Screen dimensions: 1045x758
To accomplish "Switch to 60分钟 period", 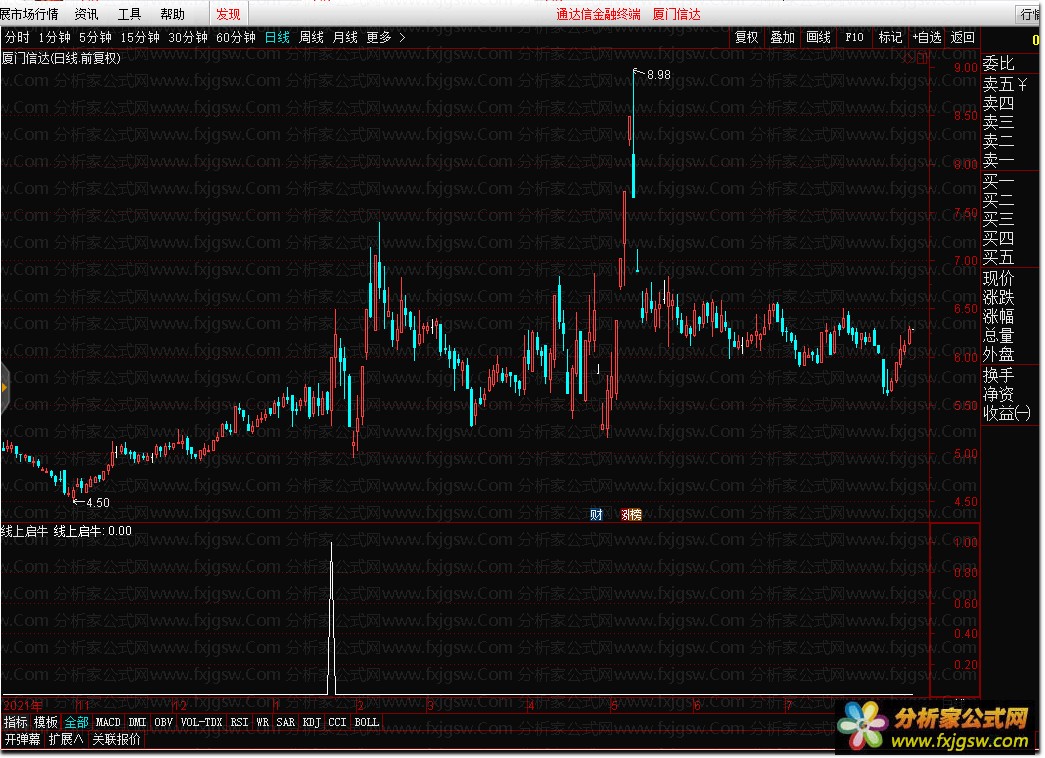I will pyautogui.click(x=236, y=37).
